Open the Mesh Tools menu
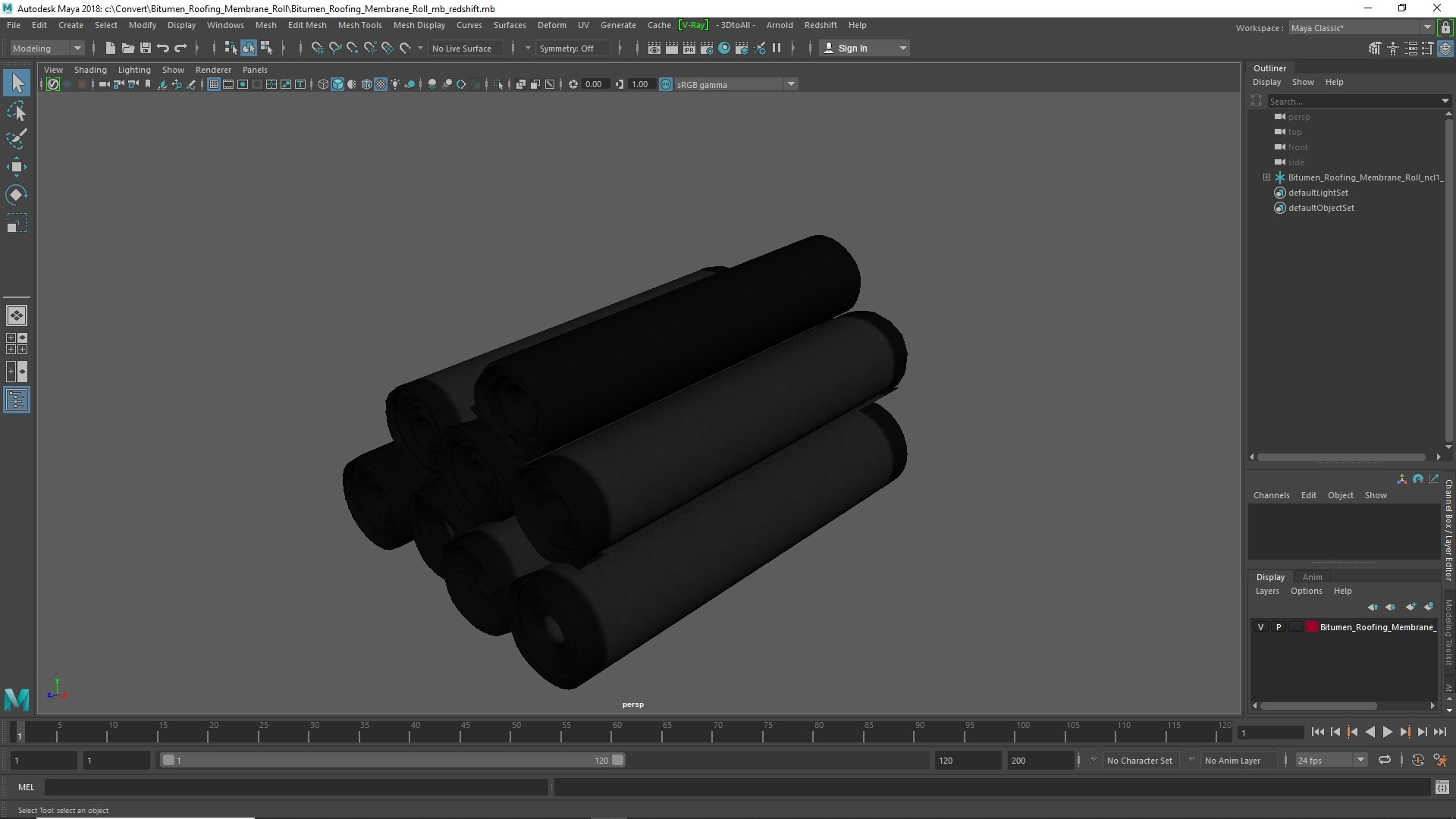 coord(359,25)
